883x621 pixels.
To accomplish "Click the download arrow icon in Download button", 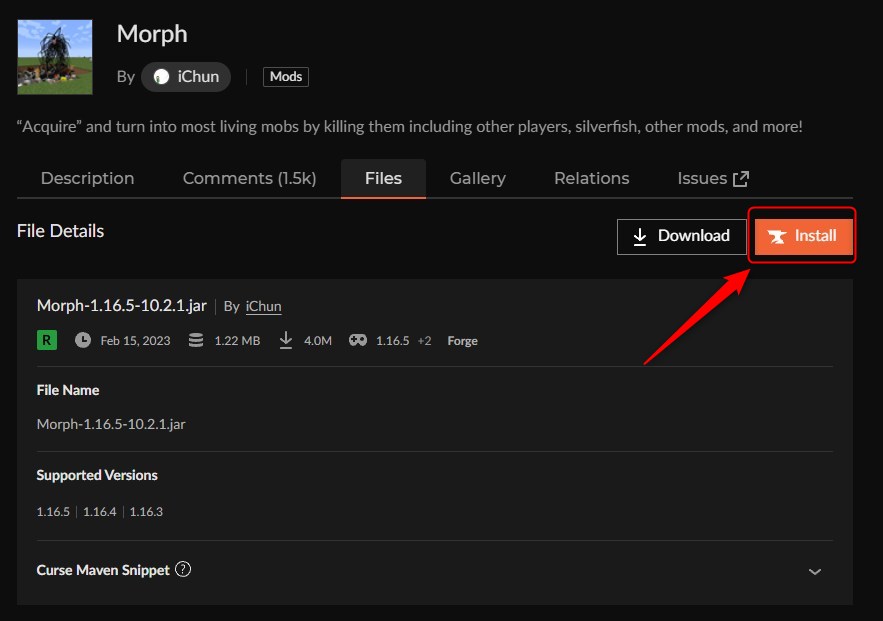I will point(640,237).
